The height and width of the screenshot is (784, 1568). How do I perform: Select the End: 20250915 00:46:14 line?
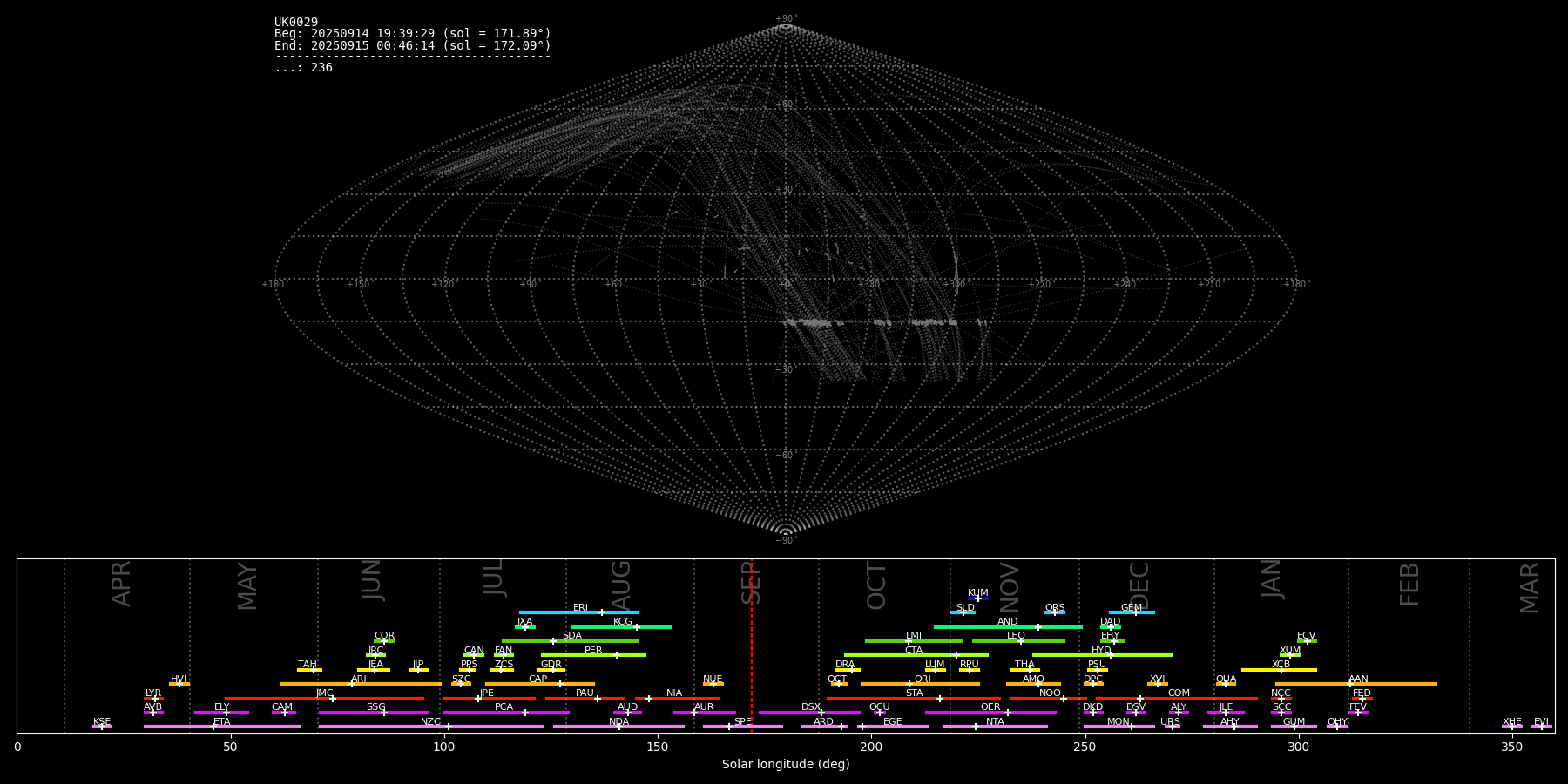[413, 45]
